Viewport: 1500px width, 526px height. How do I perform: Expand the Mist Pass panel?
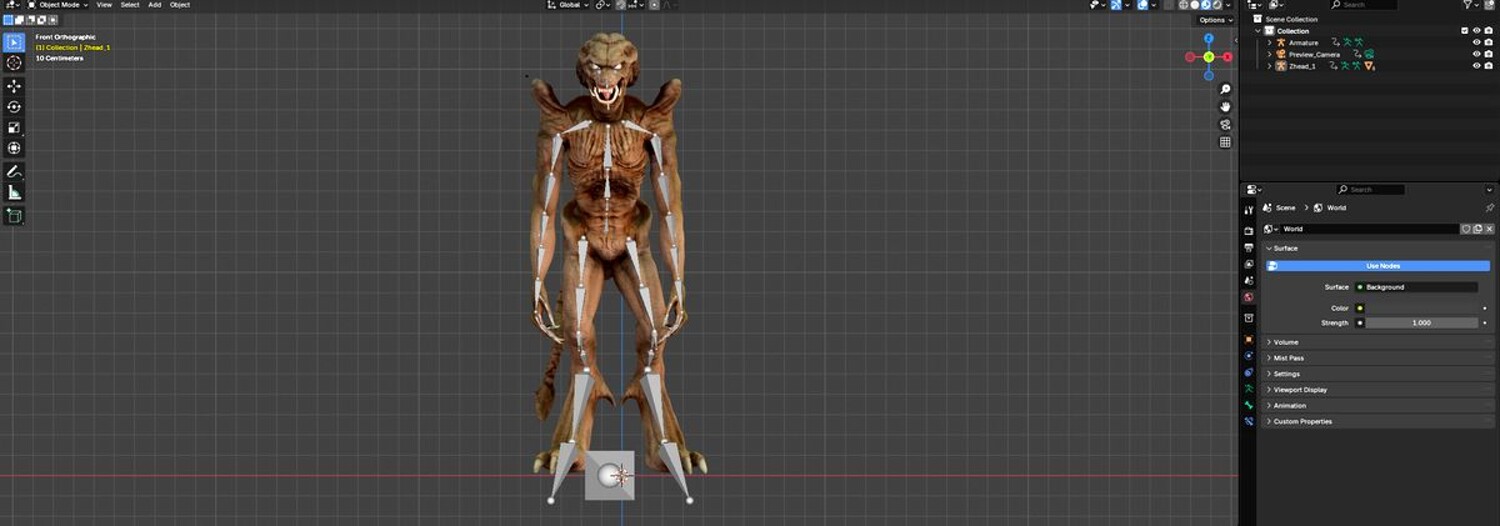[1378, 358]
